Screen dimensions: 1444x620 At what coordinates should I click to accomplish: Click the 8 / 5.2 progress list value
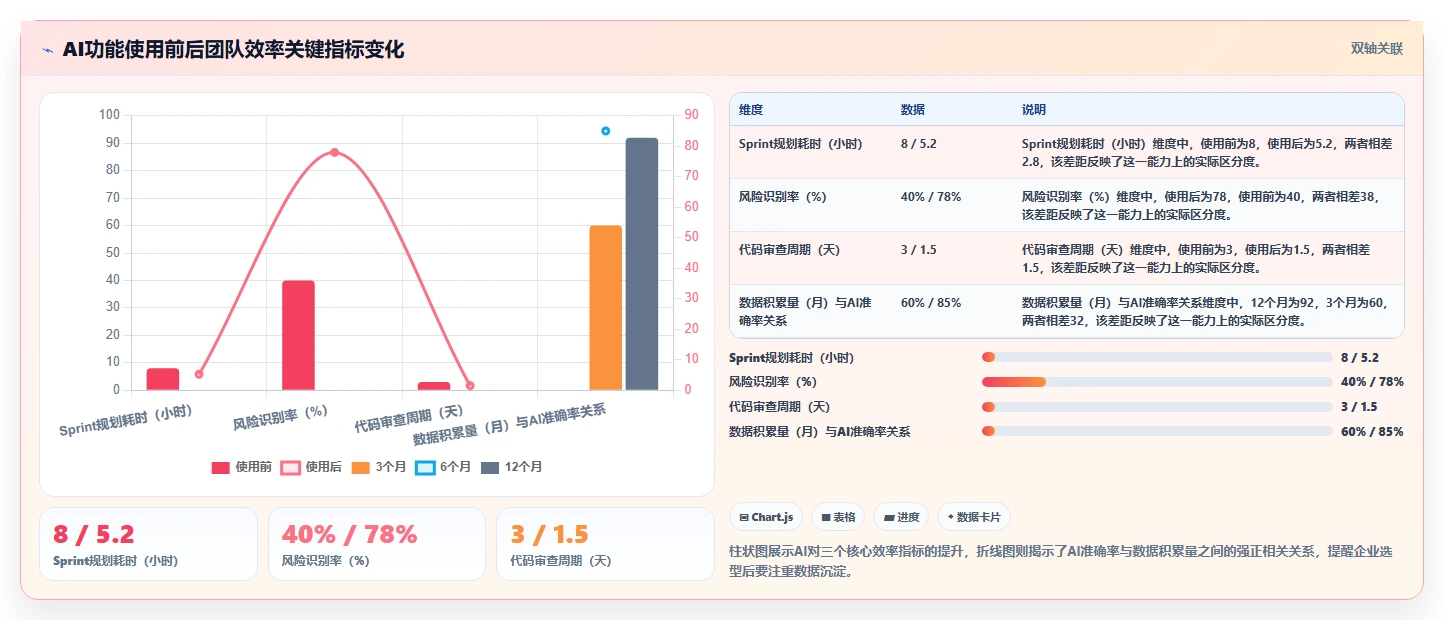[1360, 357]
